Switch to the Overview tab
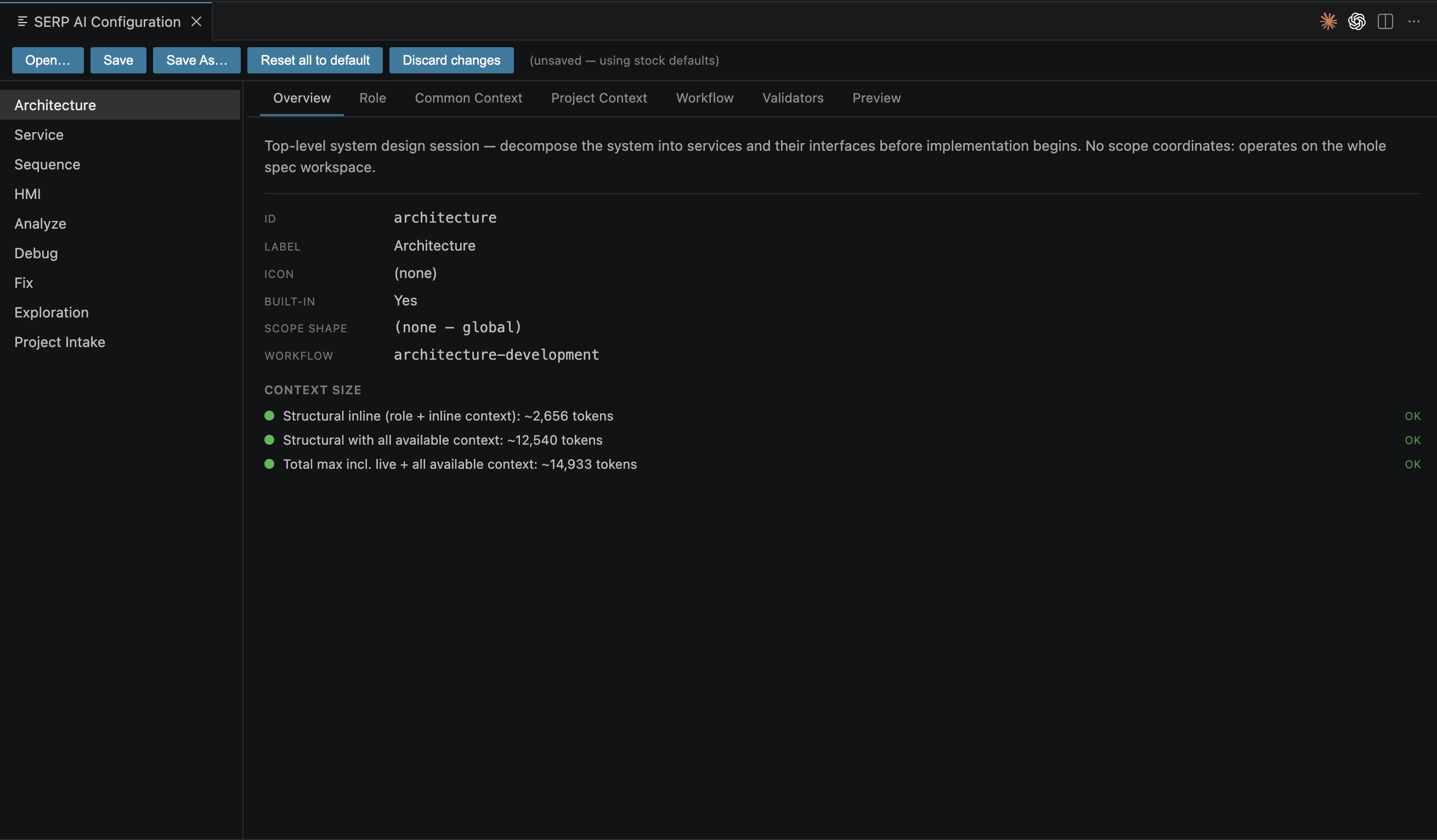Screen dimensions: 1437x840 point(302,98)
